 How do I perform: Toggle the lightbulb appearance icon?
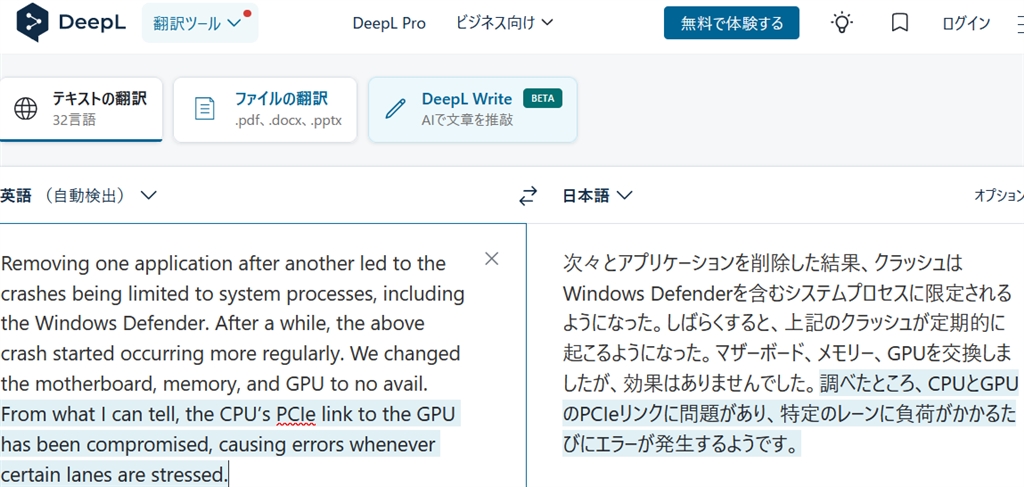(842, 23)
